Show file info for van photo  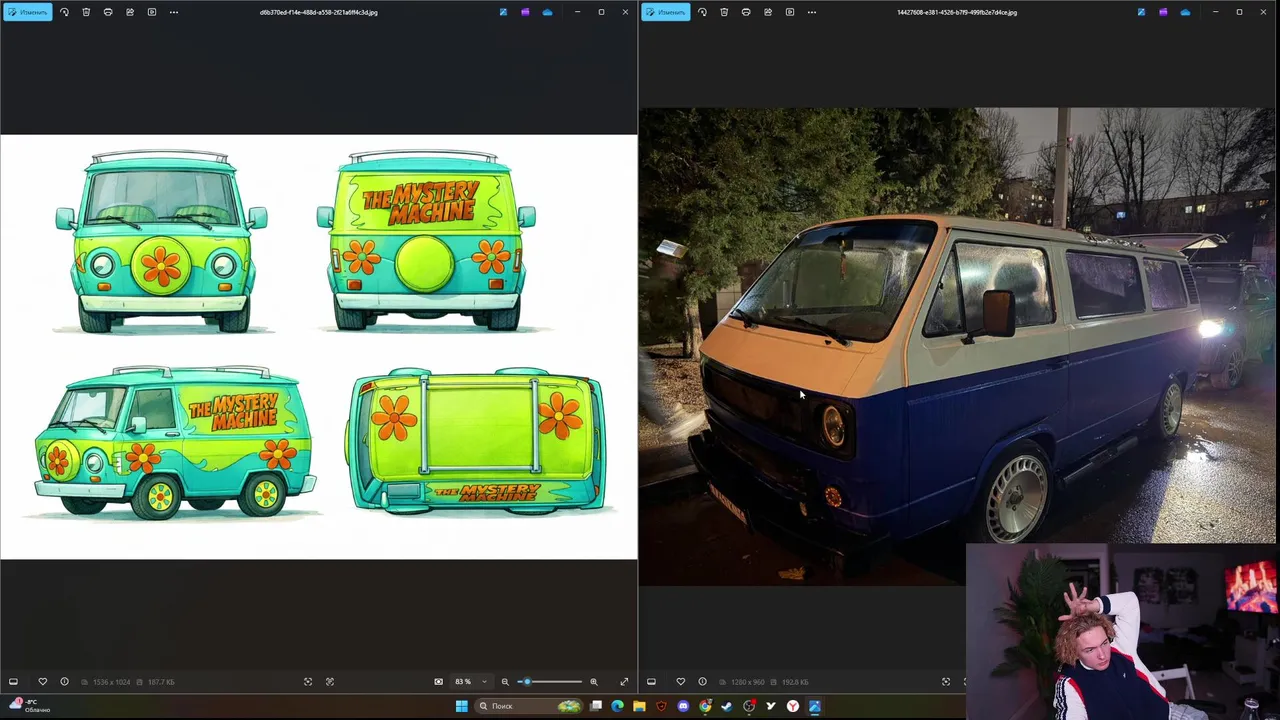click(702, 682)
